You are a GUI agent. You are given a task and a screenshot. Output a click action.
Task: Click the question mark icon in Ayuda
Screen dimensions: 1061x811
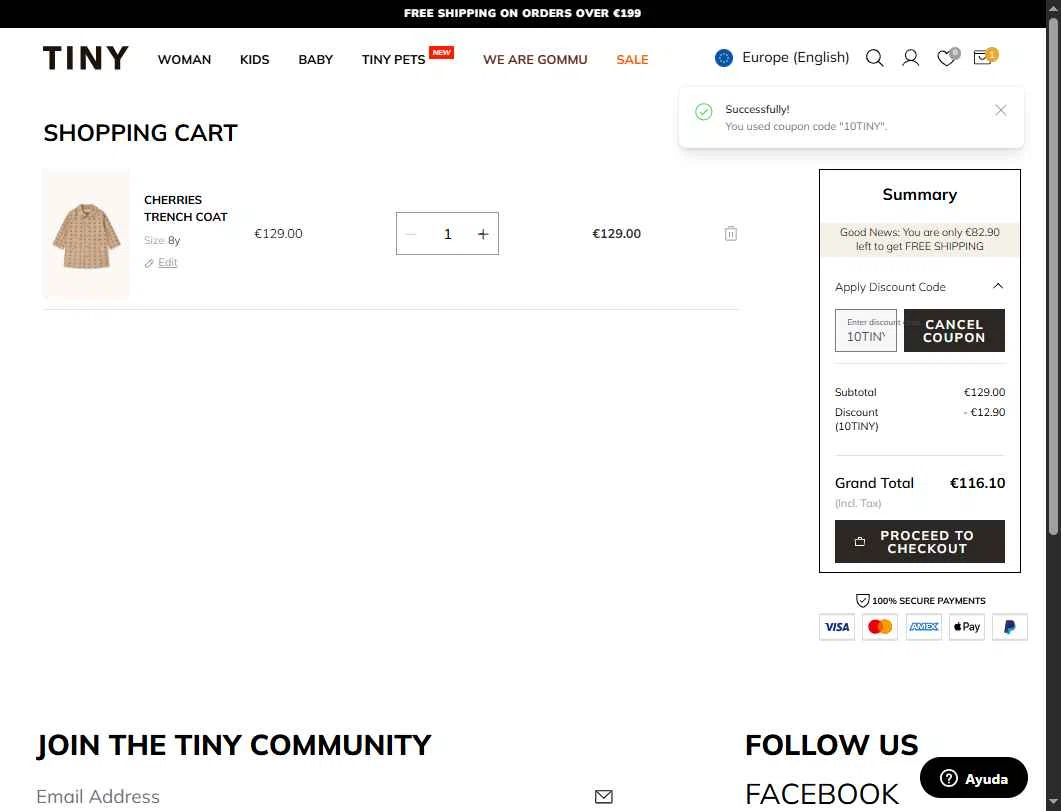point(949,778)
